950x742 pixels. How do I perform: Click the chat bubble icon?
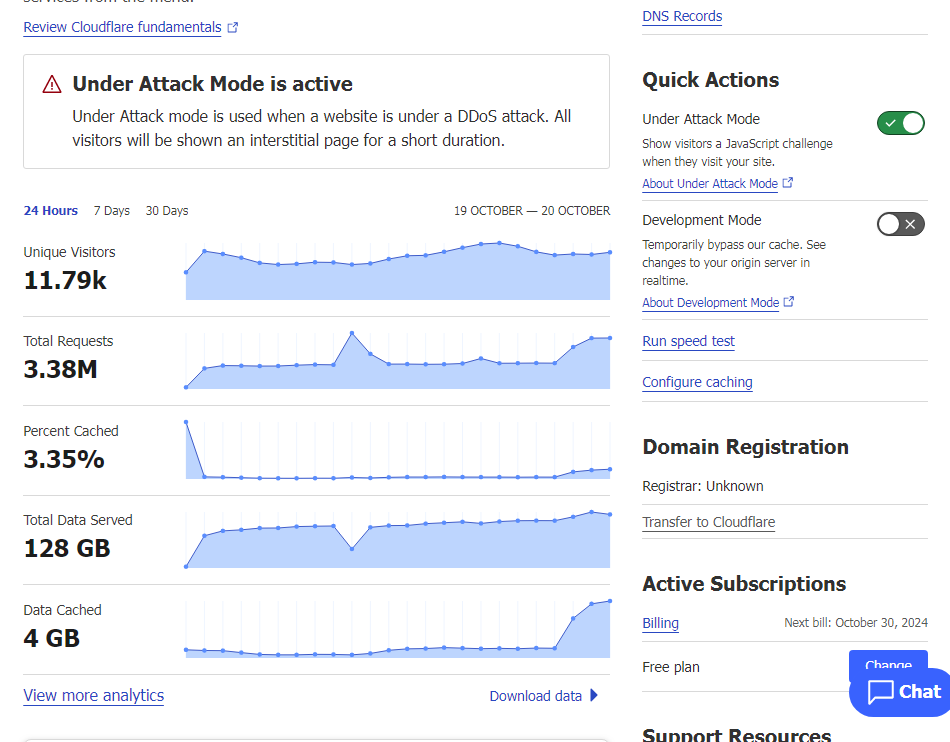[880, 692]
